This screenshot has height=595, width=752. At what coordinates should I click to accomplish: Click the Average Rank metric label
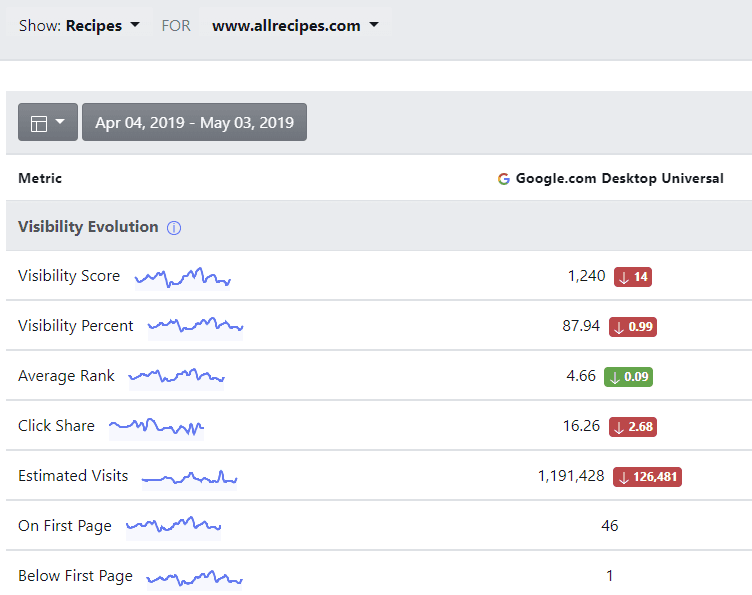coord(66,376)
